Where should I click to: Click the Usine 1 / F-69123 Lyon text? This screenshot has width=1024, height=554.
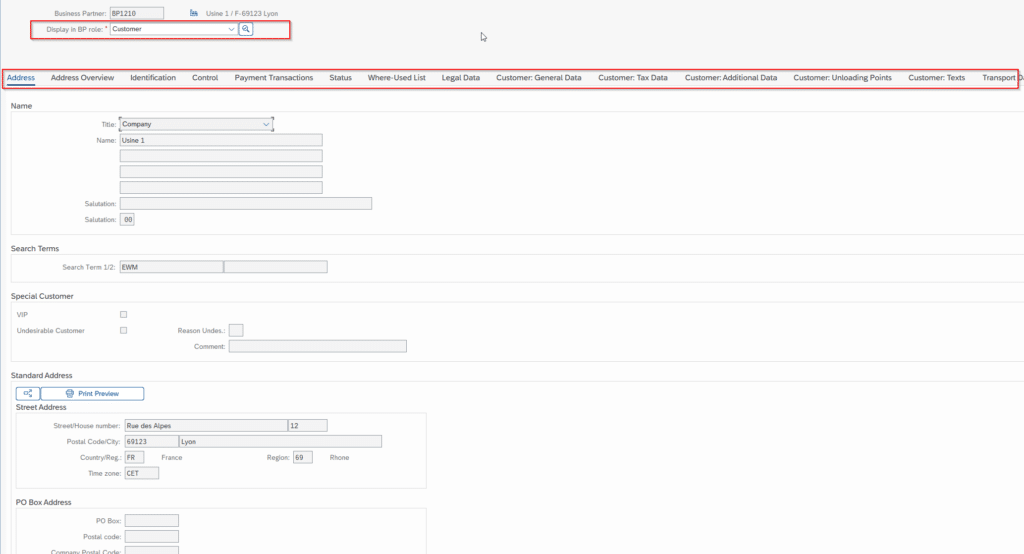(242, 13)
